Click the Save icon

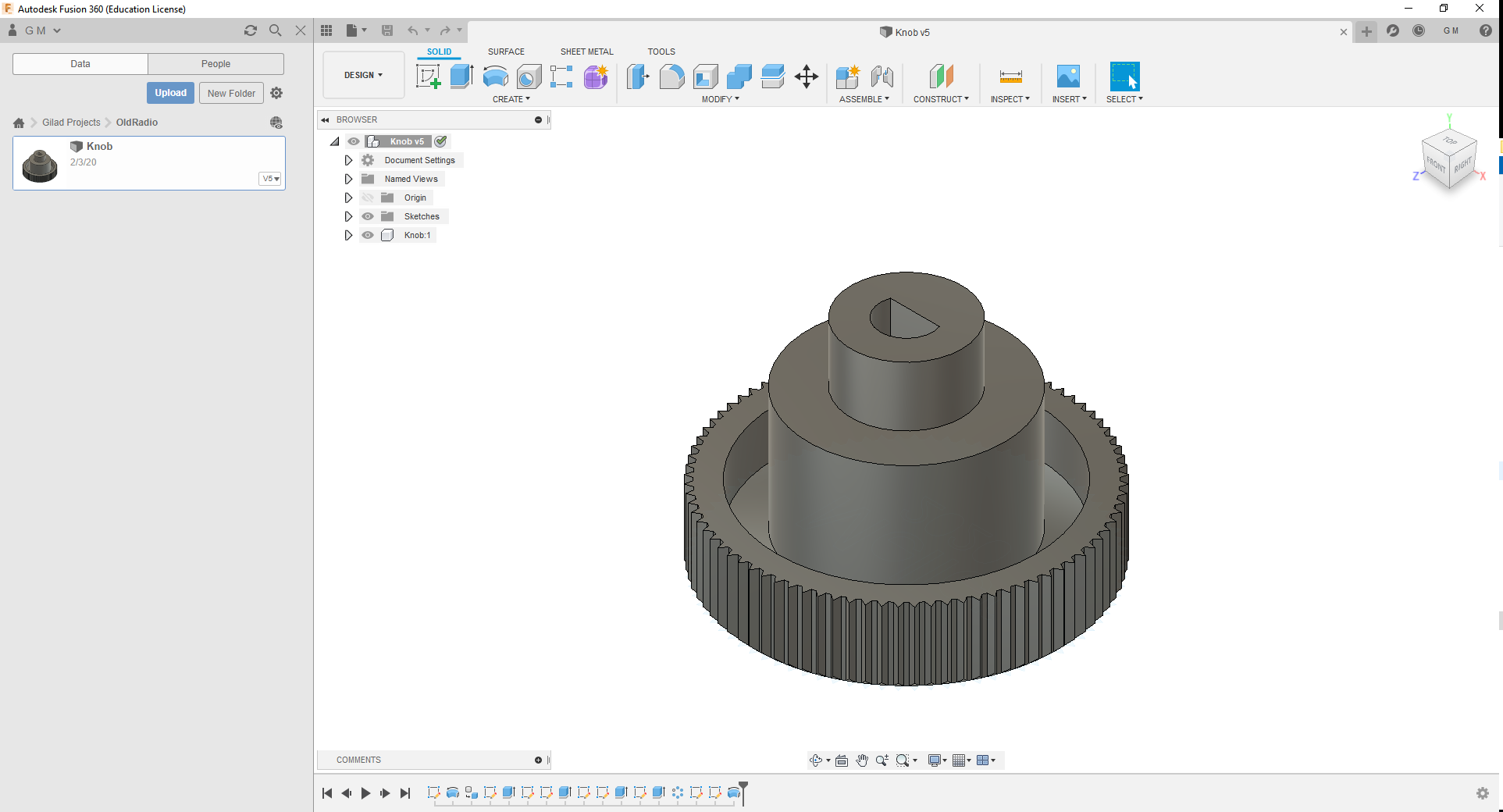point(387,30)
